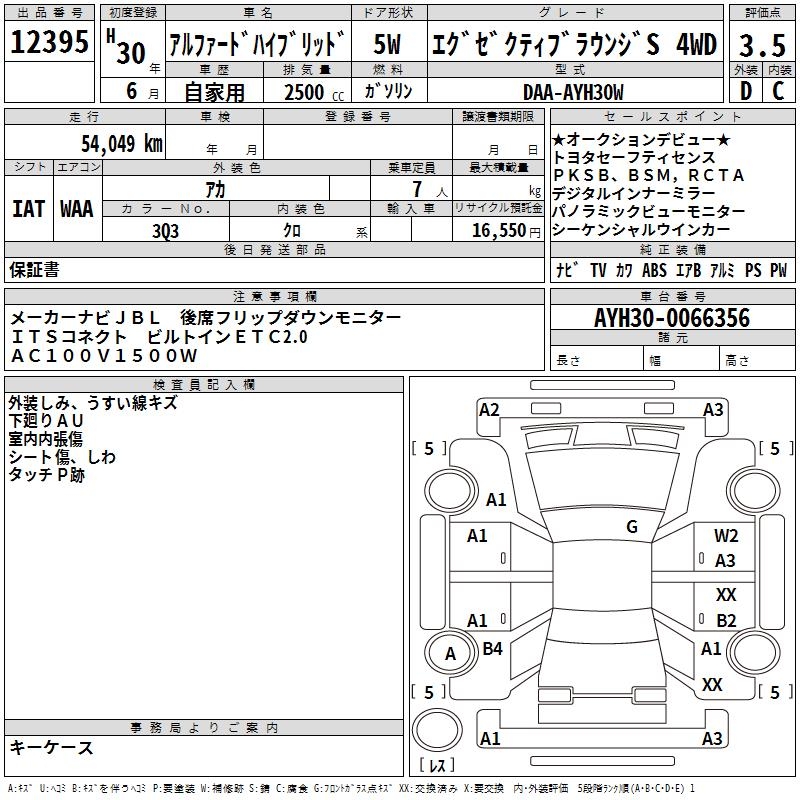
Task: Click the recycle deposit 16,550円
Action: 506,231
